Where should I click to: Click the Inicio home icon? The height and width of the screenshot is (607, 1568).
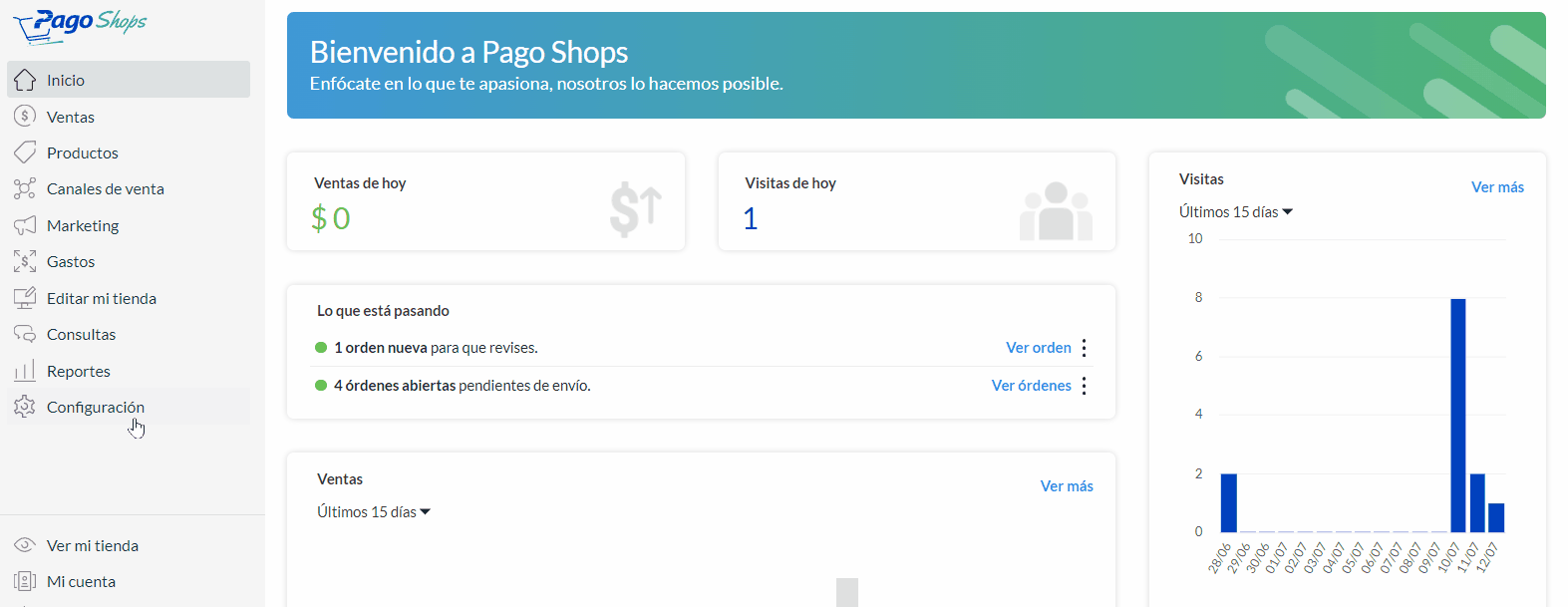pos(25,80)
